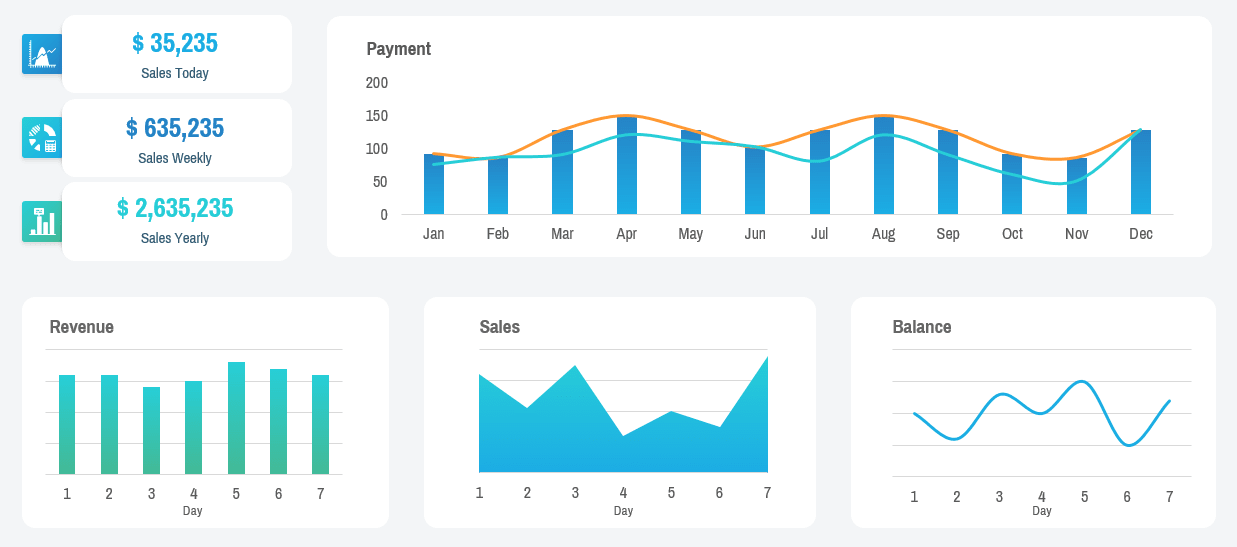Screen dimensions: 1237x547
Task: Click the Sales Yearly bar chart icon
Action: [42, 221]
